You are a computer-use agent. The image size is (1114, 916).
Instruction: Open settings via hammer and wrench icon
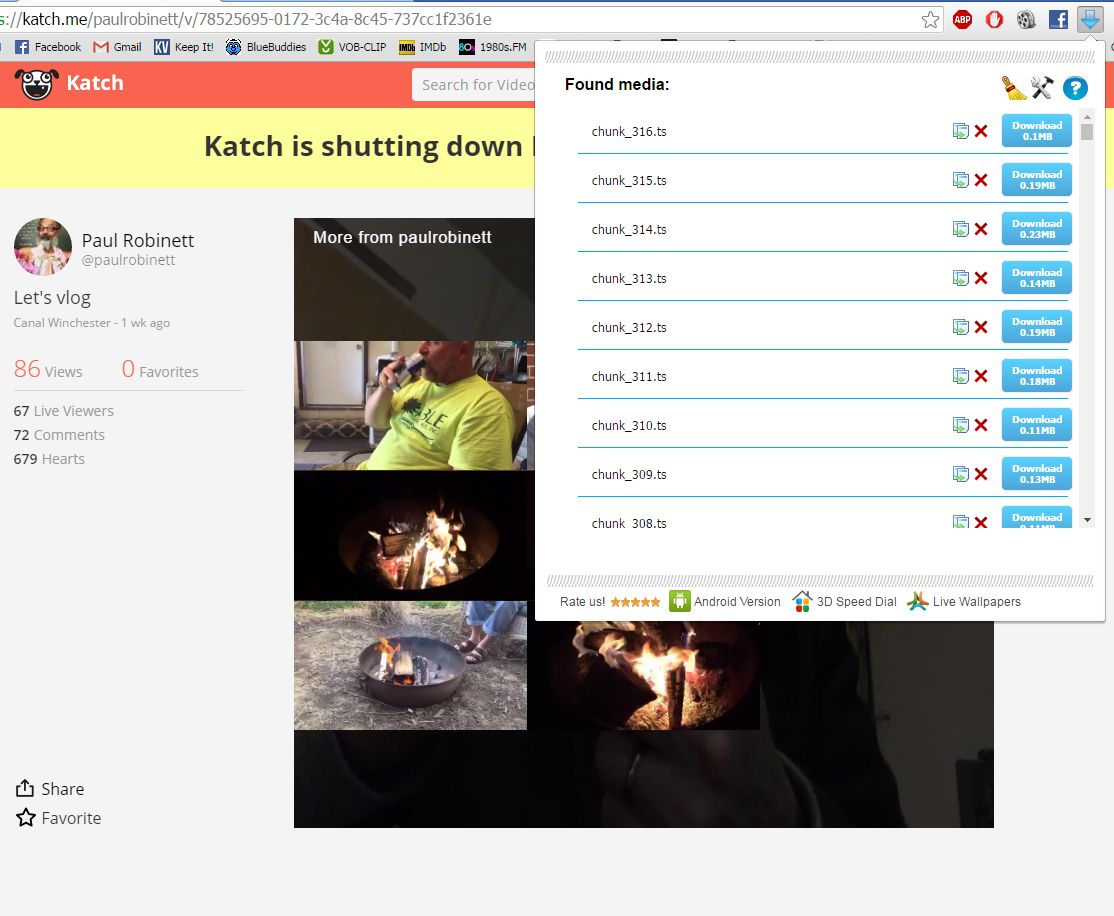tap(1042, 88)
